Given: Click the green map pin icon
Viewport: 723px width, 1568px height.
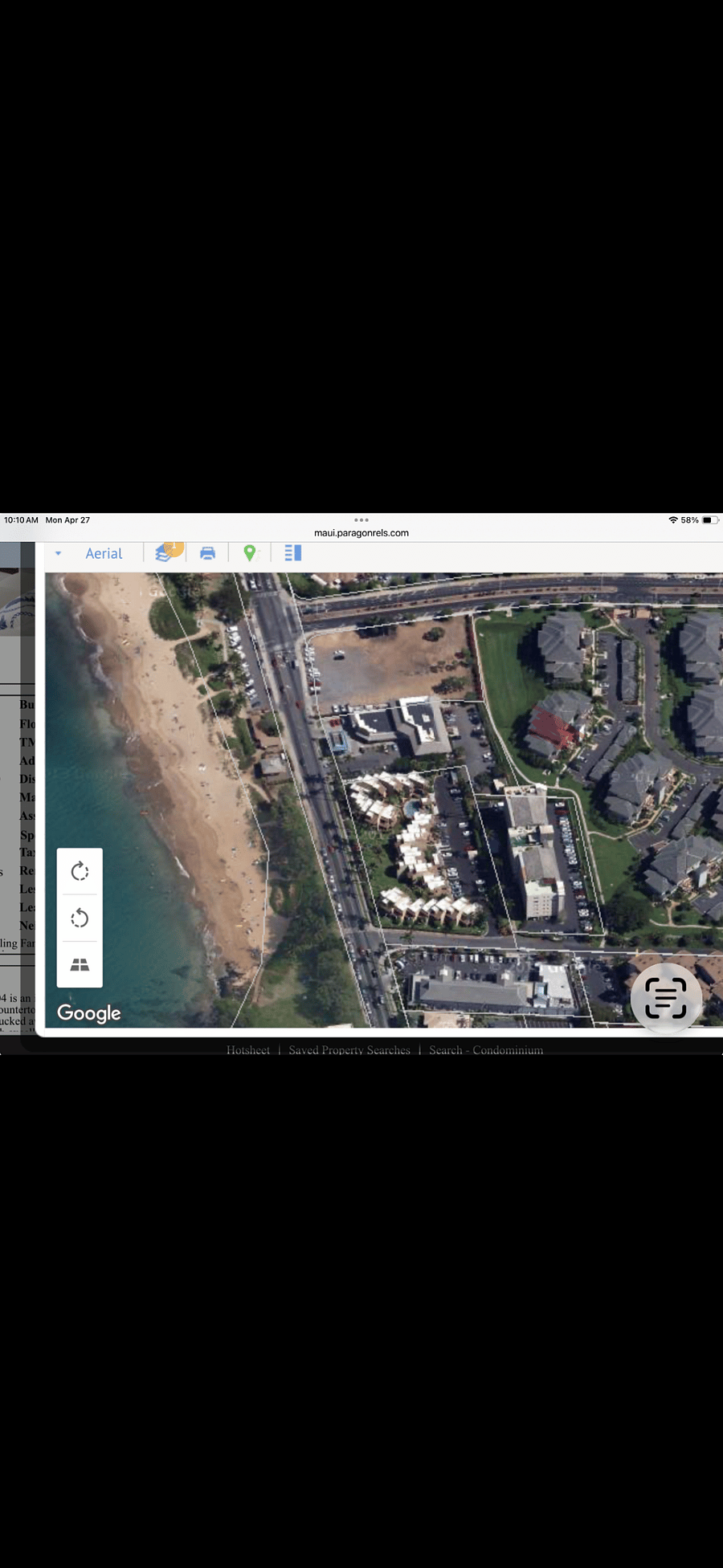Looking at the screenshot, I should pyautogui.click(x=250, y=552).
